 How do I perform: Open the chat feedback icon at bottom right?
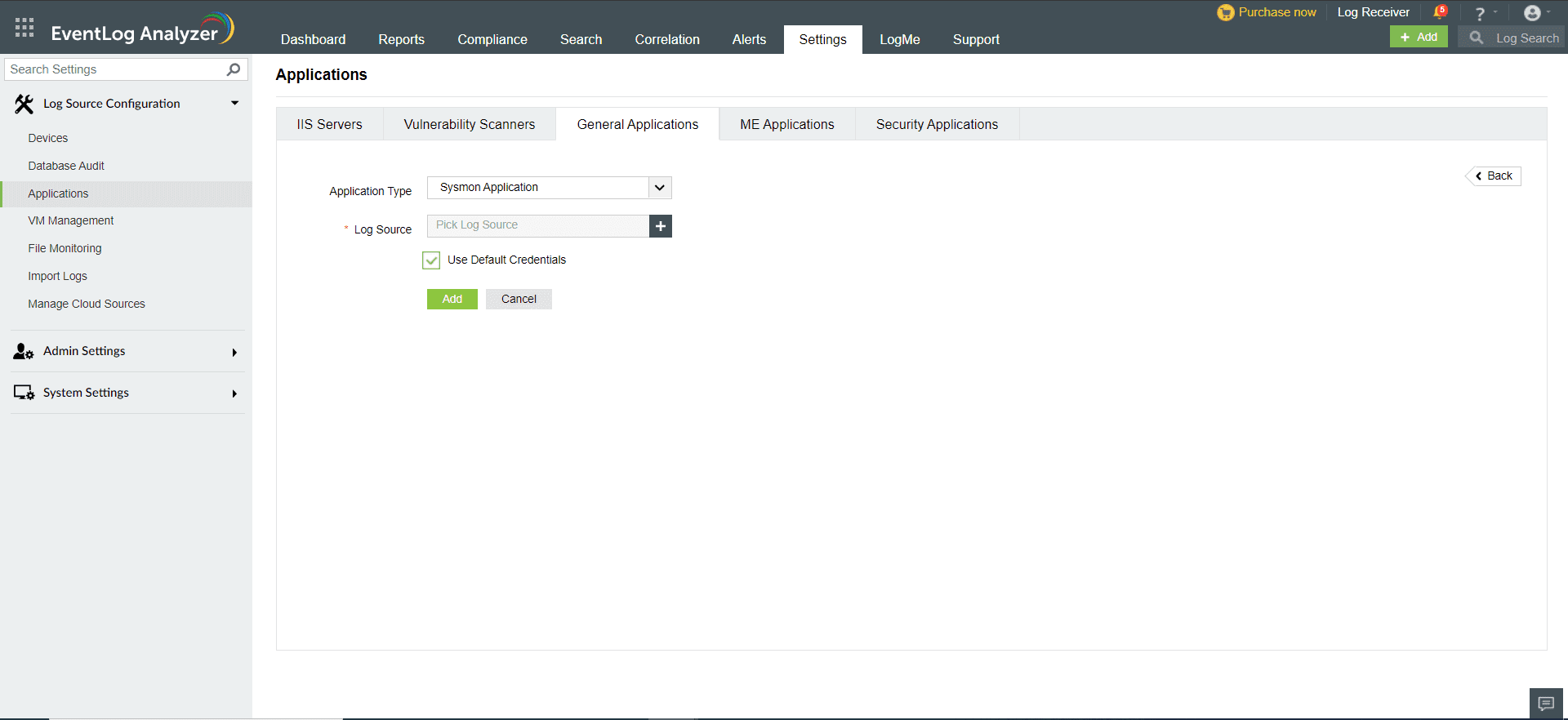1546,704
